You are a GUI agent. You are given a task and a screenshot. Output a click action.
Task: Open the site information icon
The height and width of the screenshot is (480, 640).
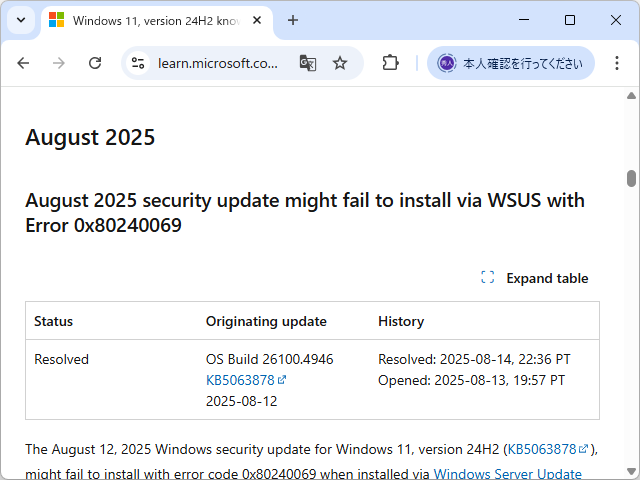click(139, 63)
